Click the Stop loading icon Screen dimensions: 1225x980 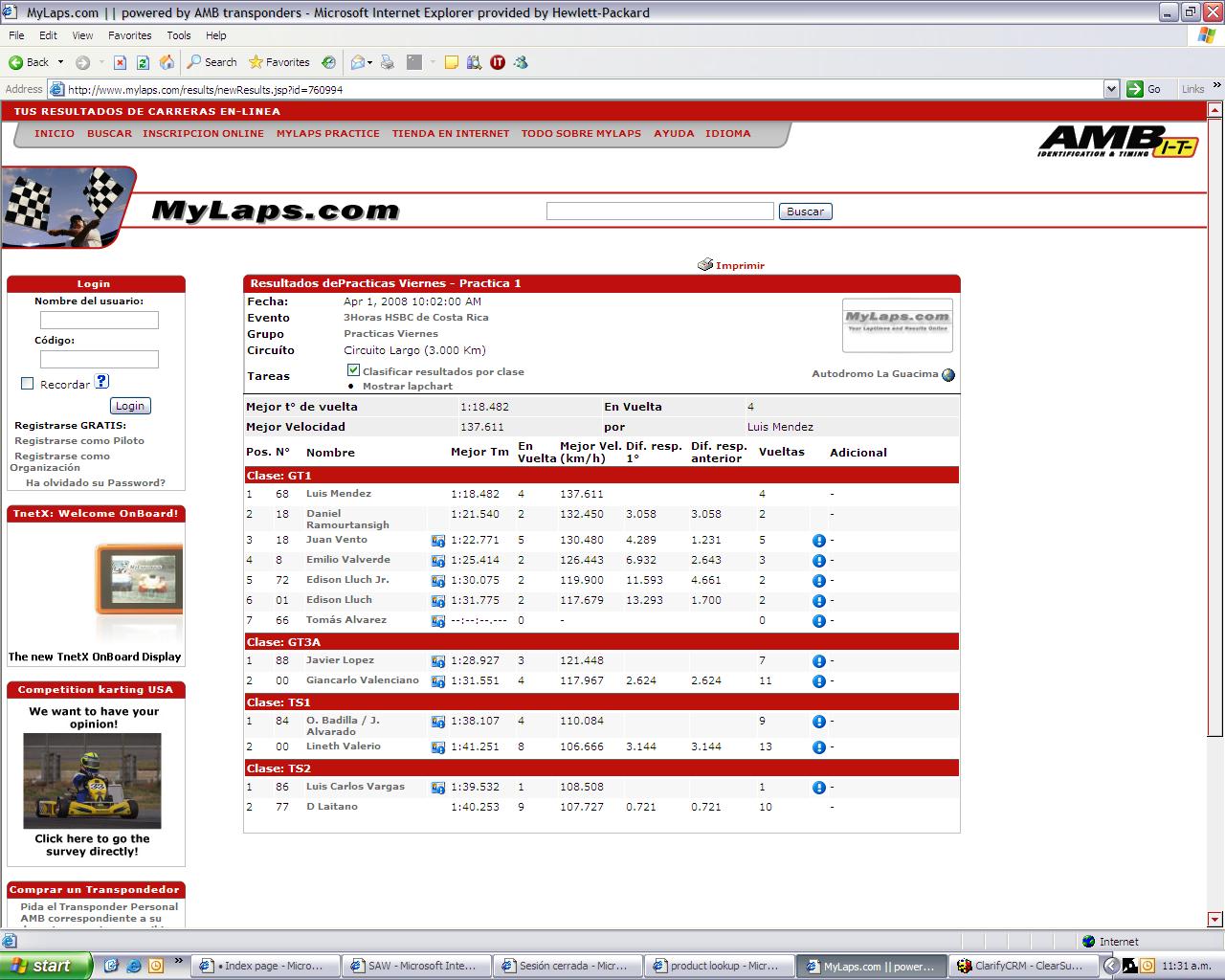pyautogui.click(x=120, y=62)
